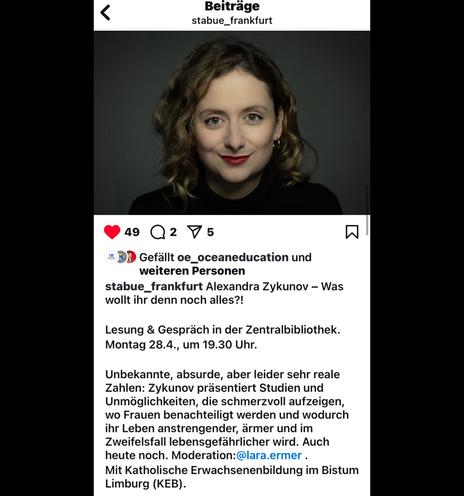
Task: Tap the Beiträge page title
Action: [232, 6]
